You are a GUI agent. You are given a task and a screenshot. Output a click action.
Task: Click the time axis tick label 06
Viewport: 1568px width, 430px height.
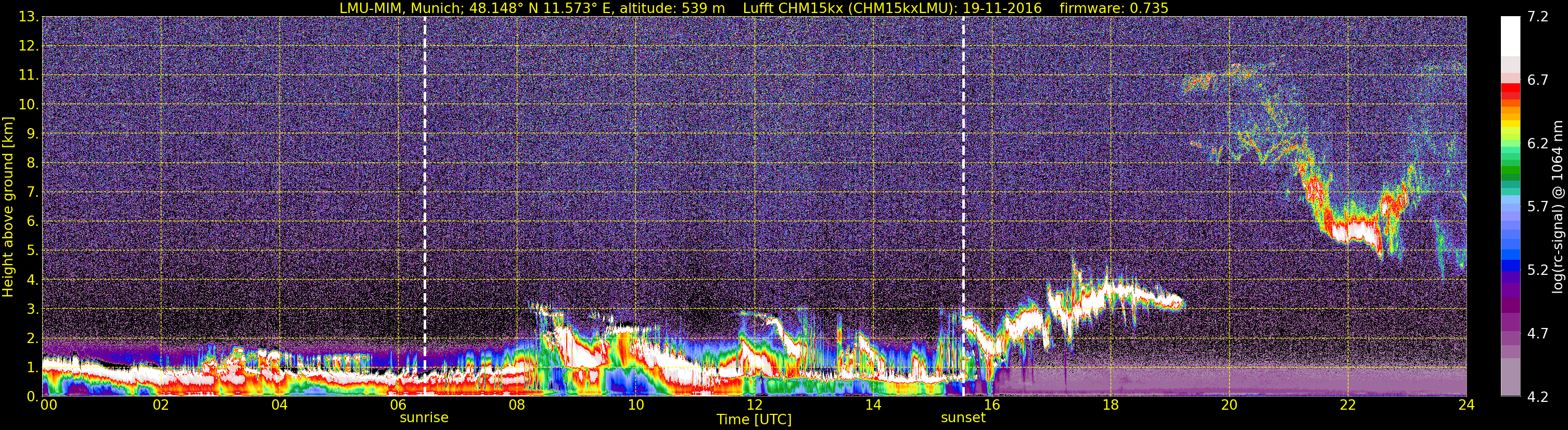tap(398, 405)
